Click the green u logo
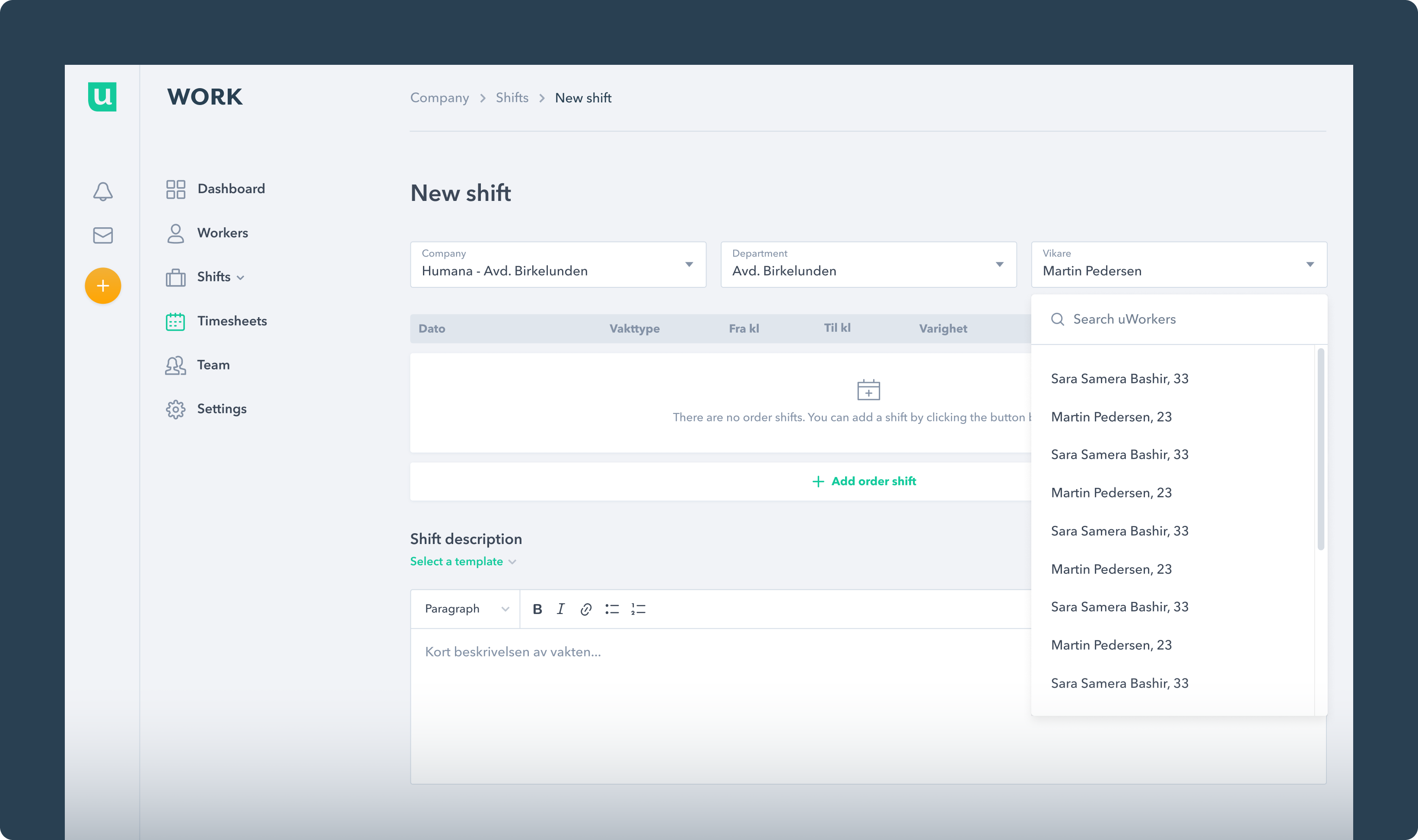The height and width of the screenshot is (840, 1418). tap(102, 97)
